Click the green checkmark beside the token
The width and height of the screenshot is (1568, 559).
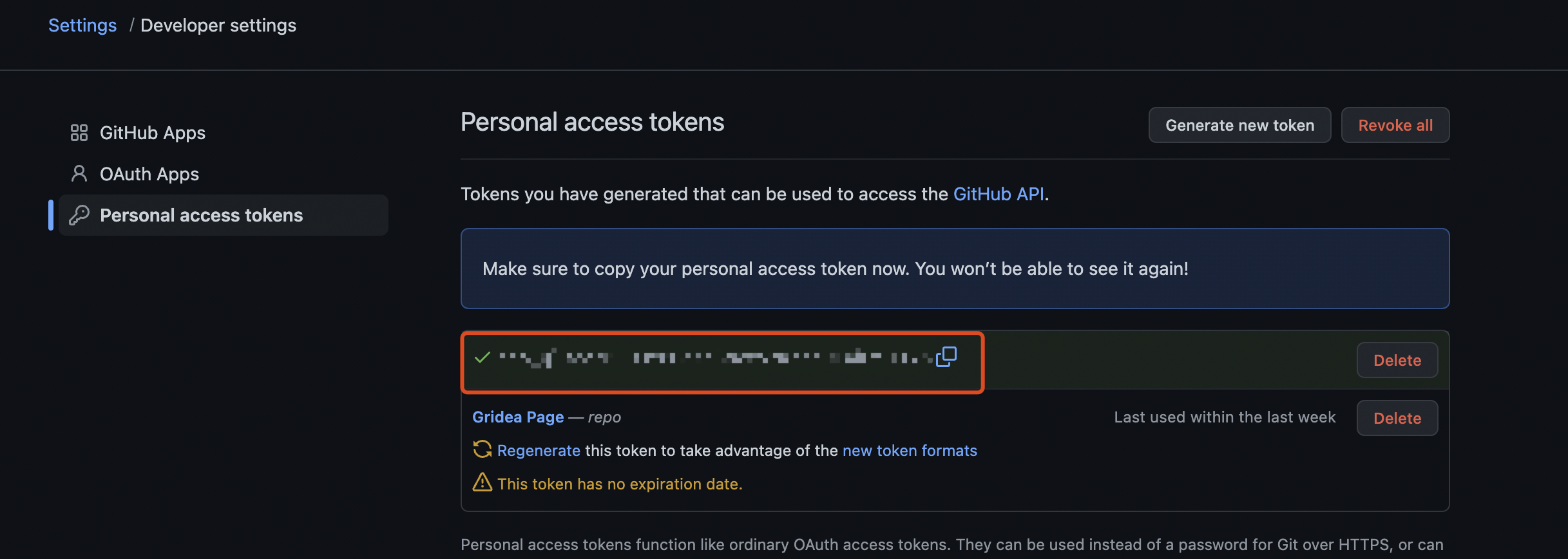482,357
